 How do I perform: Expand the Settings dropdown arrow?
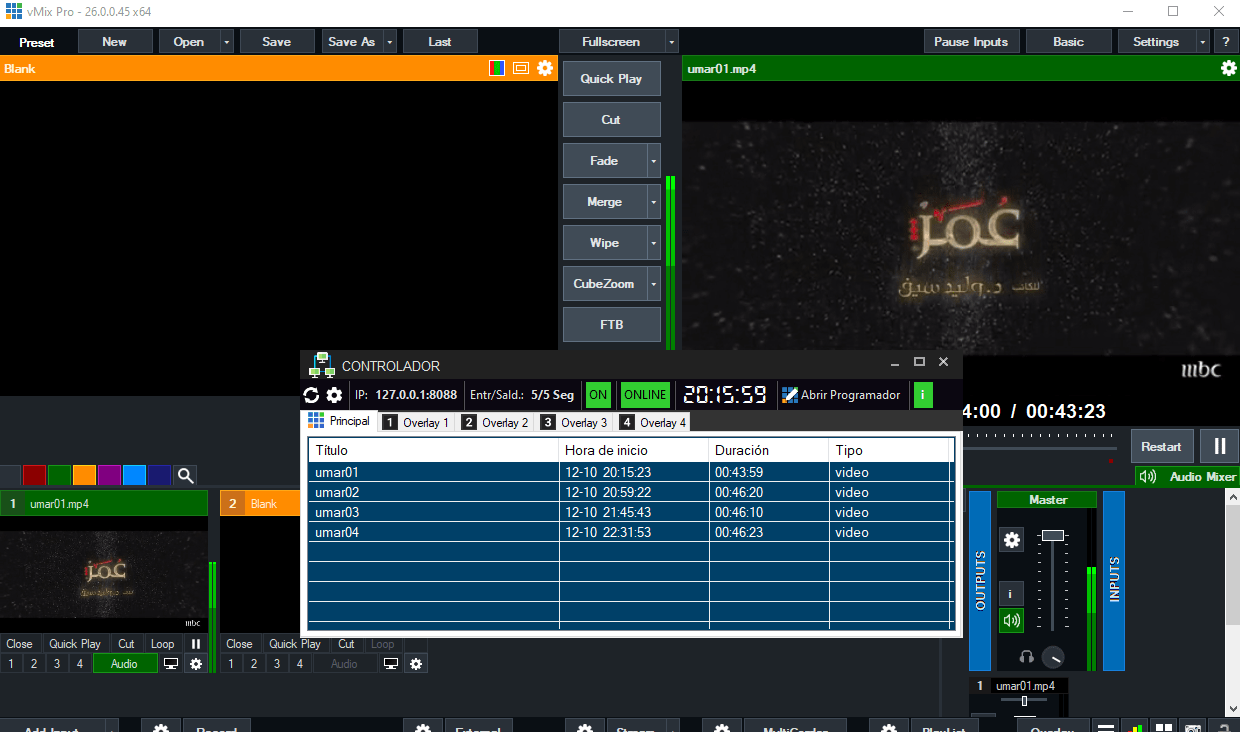pos(1202,42)
